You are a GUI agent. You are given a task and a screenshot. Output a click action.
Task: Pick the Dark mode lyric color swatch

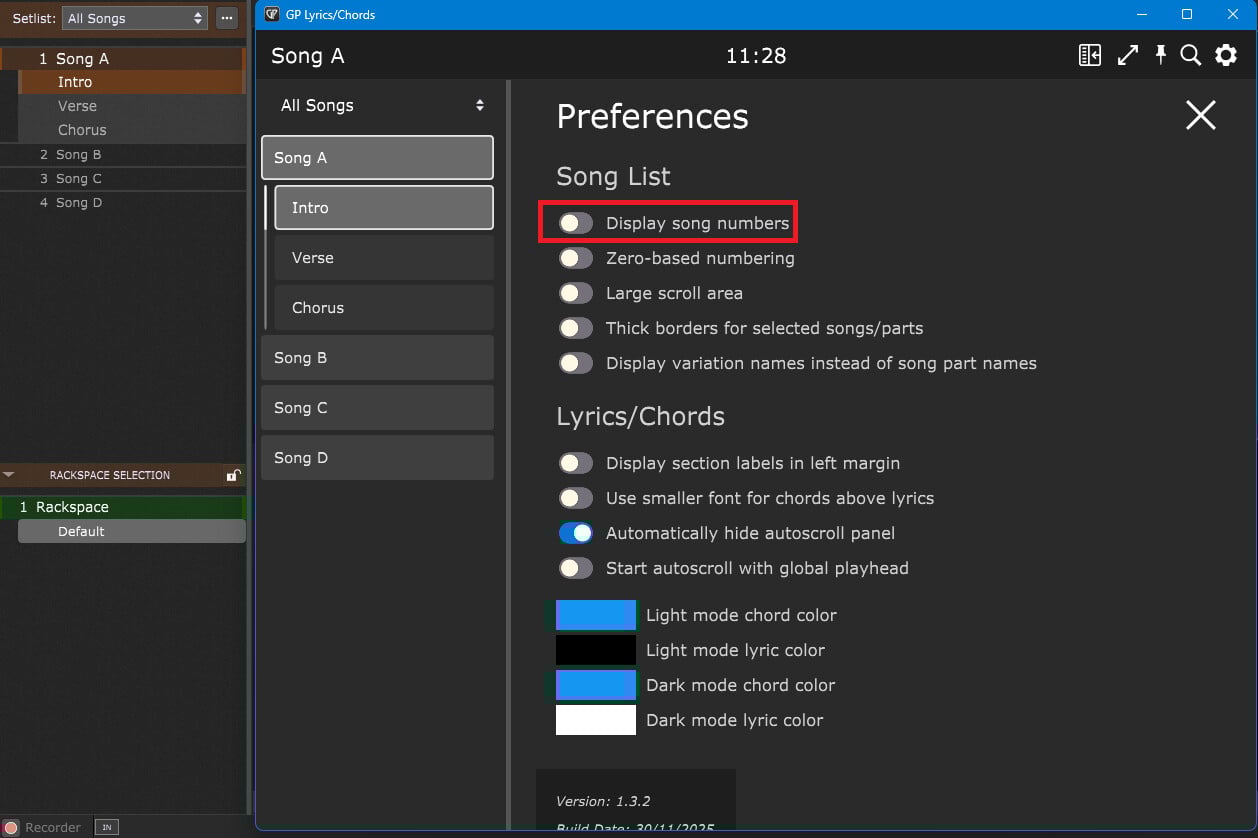(596, 720)
